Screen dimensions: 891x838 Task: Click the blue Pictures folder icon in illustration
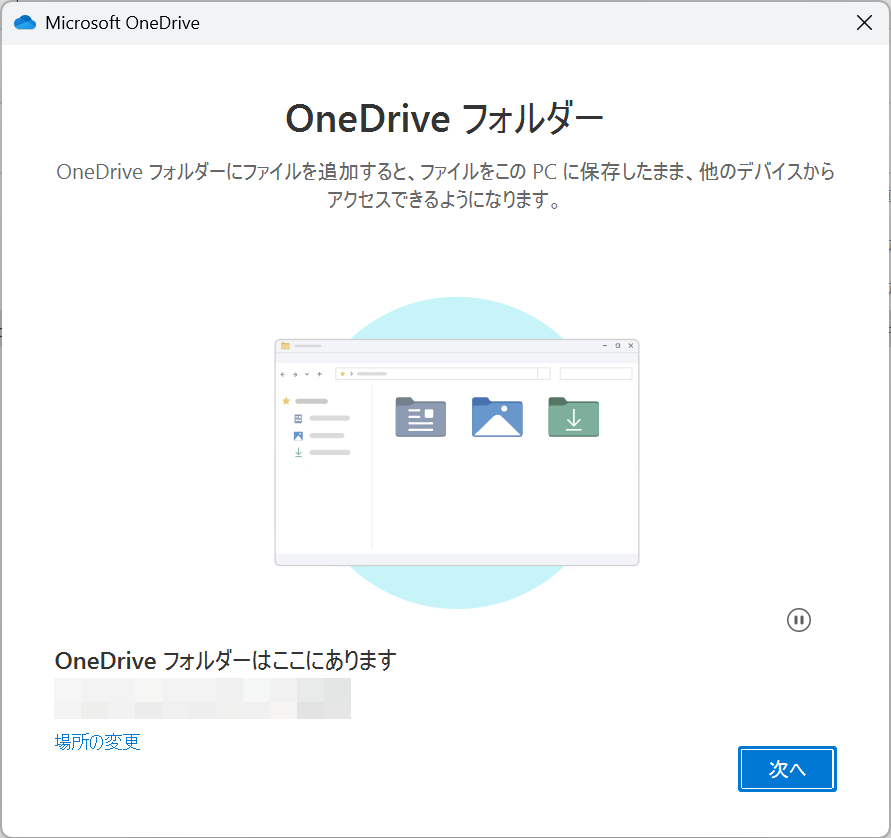pos(497,417)
